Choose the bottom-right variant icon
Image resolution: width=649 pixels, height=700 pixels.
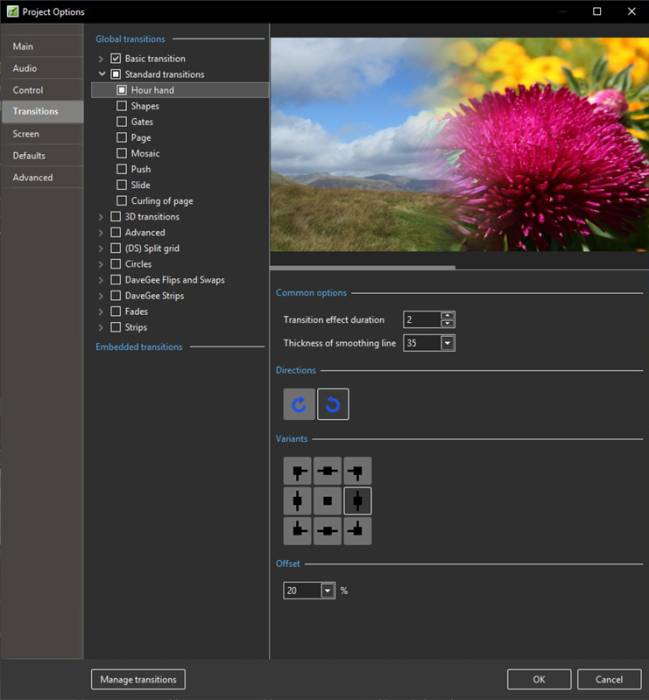pyautogui.click(x=357, y=530)
